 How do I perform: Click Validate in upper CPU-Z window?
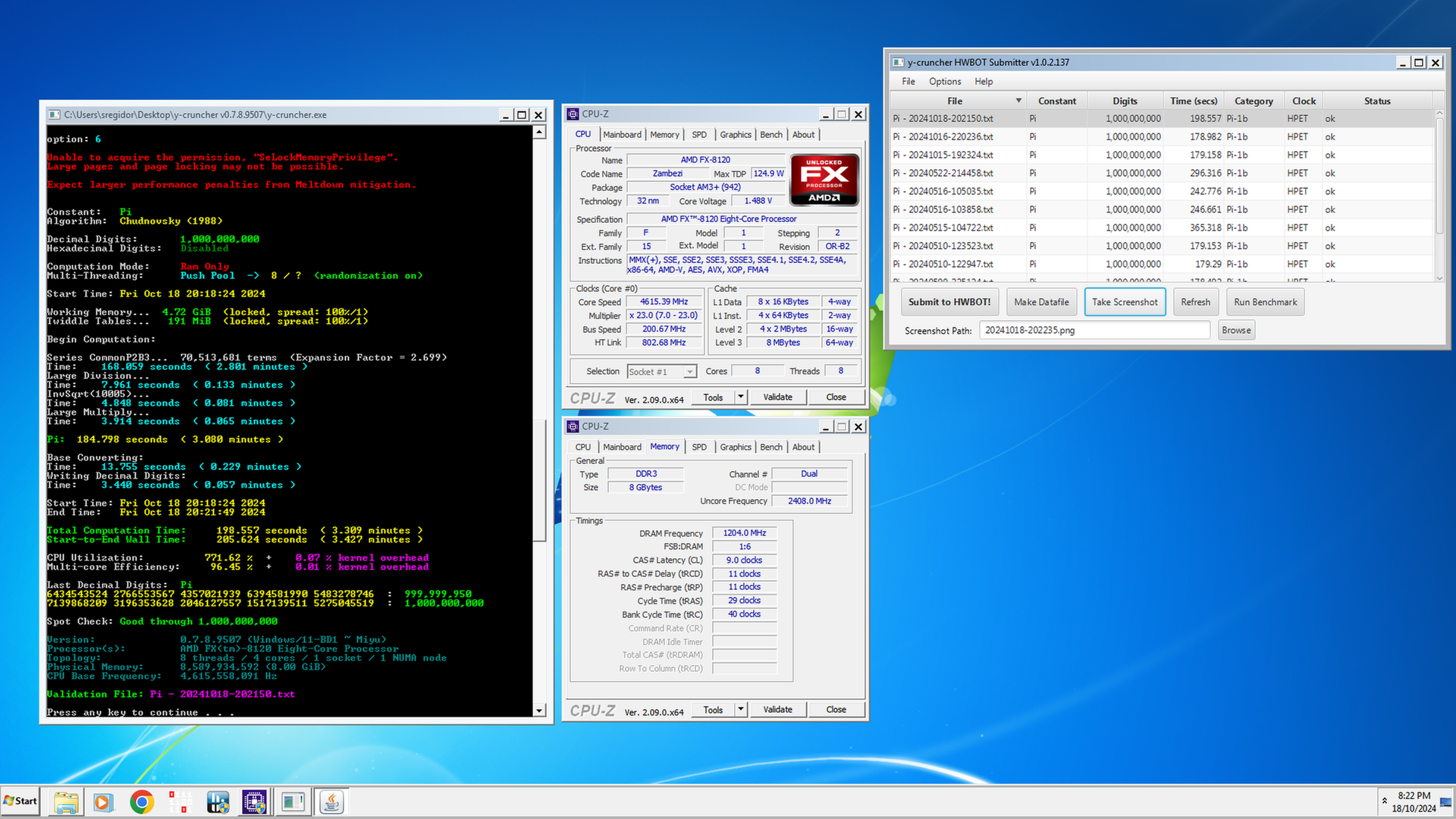point(777,397)
